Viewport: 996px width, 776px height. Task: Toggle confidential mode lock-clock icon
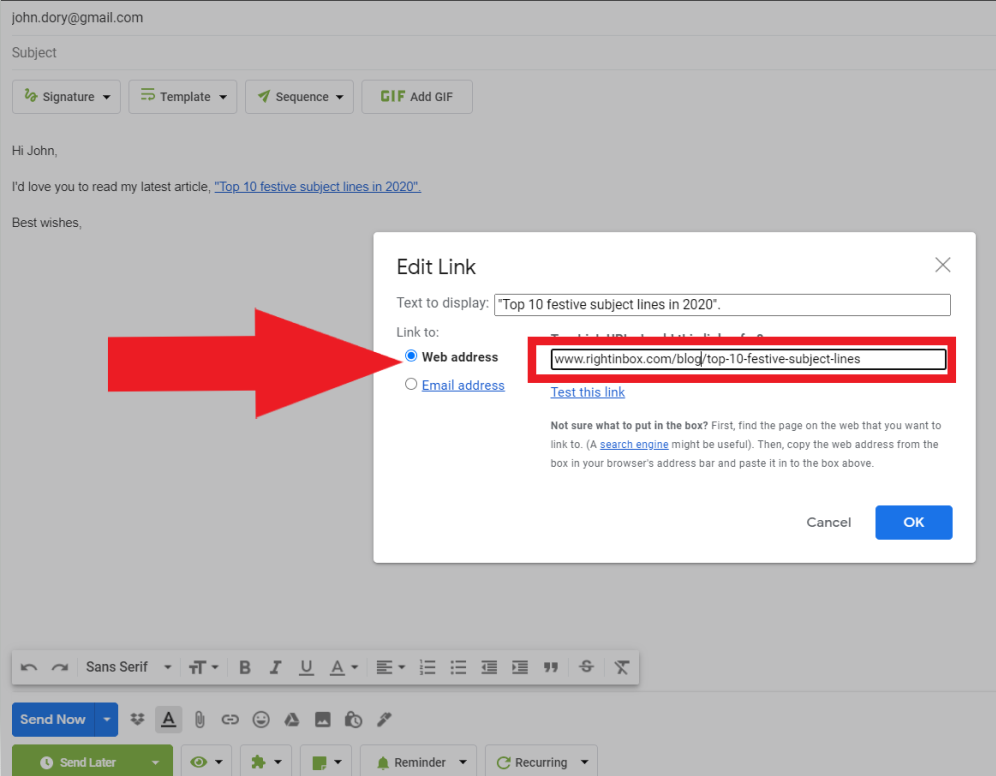pyautogui.click(x=353, y=719)
